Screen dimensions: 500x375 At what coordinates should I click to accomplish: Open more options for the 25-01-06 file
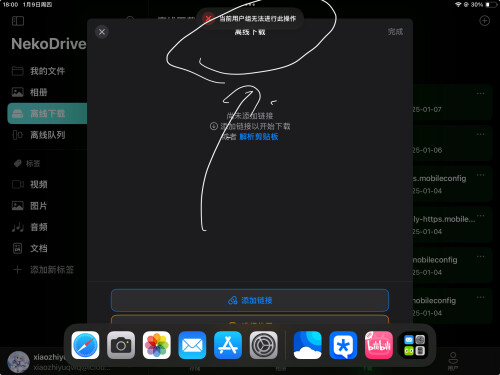(480, 134)
